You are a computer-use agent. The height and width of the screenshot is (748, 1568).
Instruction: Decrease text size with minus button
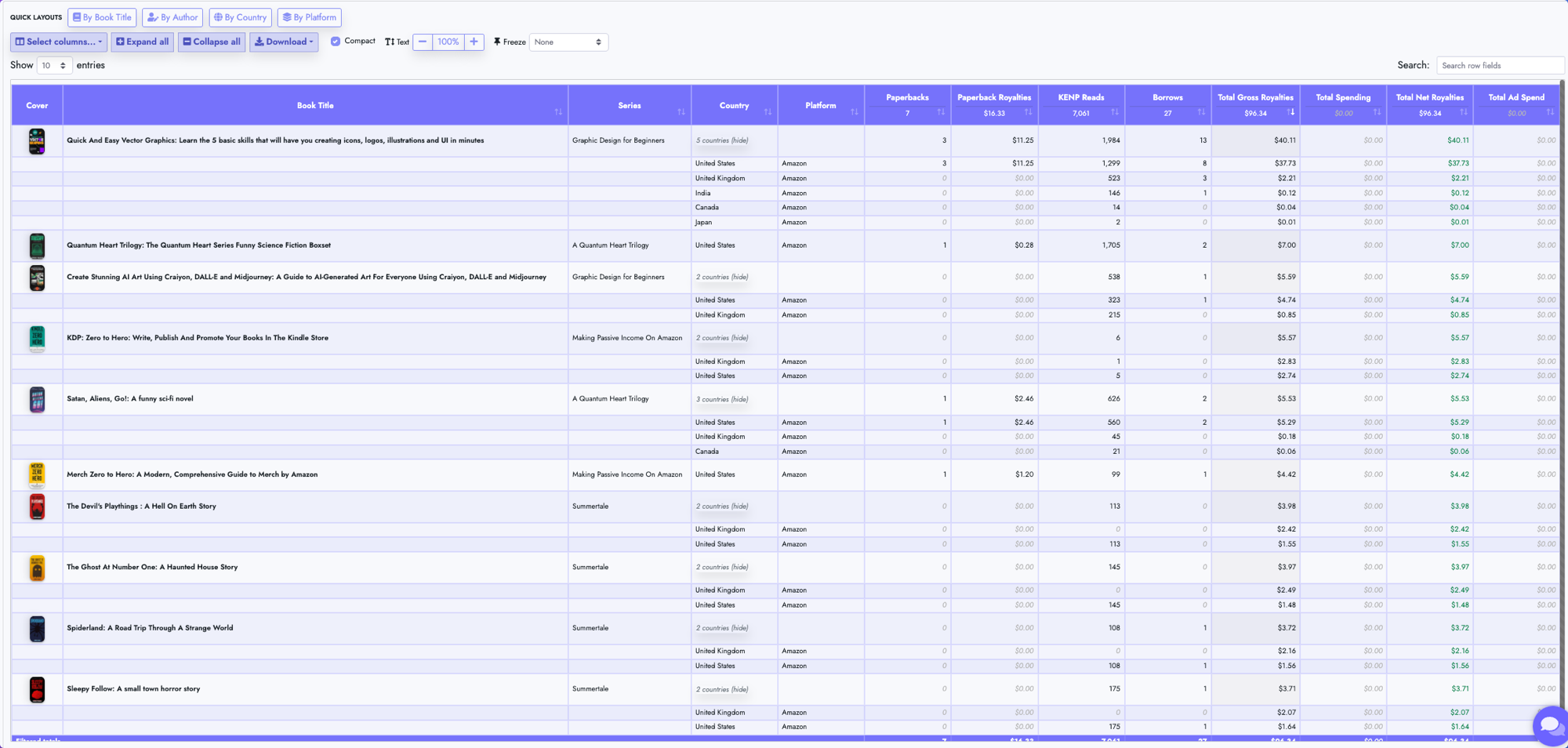click(423, 42)
